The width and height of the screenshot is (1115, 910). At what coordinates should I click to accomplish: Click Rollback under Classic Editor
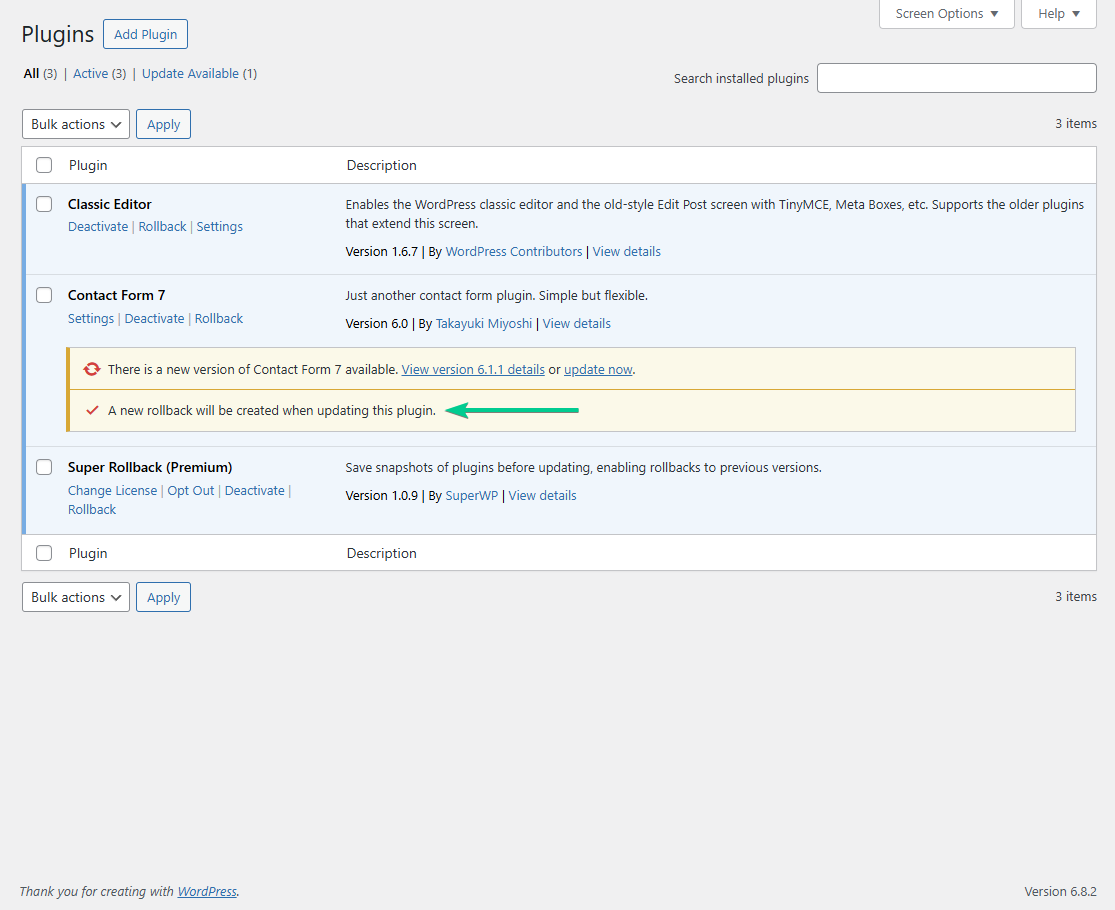click(162, 227)
